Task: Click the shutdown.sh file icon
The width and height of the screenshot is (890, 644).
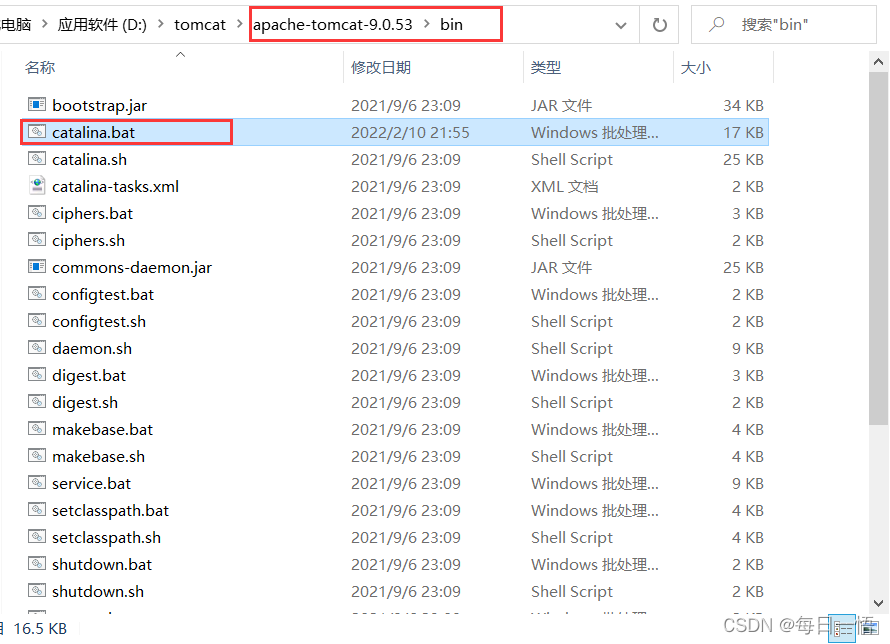Action: (x=37, y=591)
